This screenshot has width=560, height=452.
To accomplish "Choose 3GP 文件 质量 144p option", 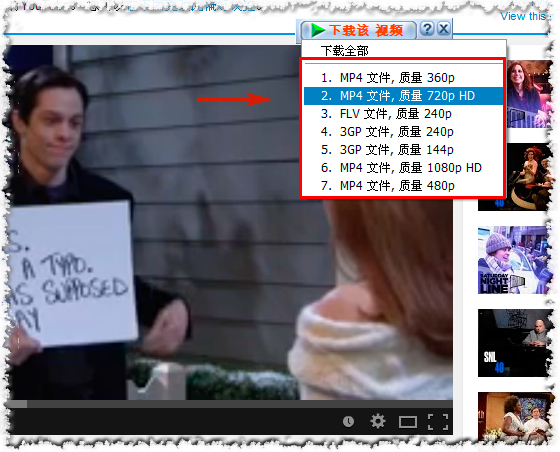I will (403, 150).
